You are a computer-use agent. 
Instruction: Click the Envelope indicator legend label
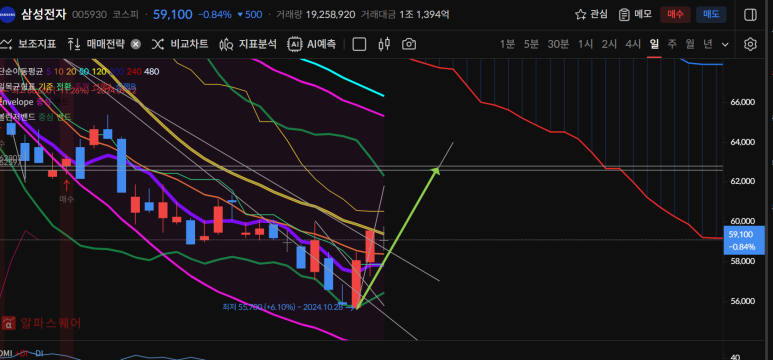click(16, 102)
